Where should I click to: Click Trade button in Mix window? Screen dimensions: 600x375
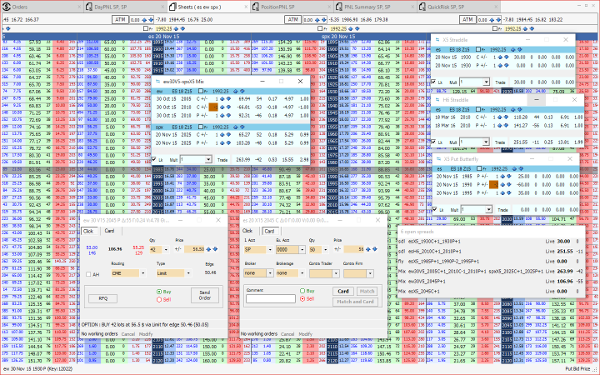coord(222,160)
